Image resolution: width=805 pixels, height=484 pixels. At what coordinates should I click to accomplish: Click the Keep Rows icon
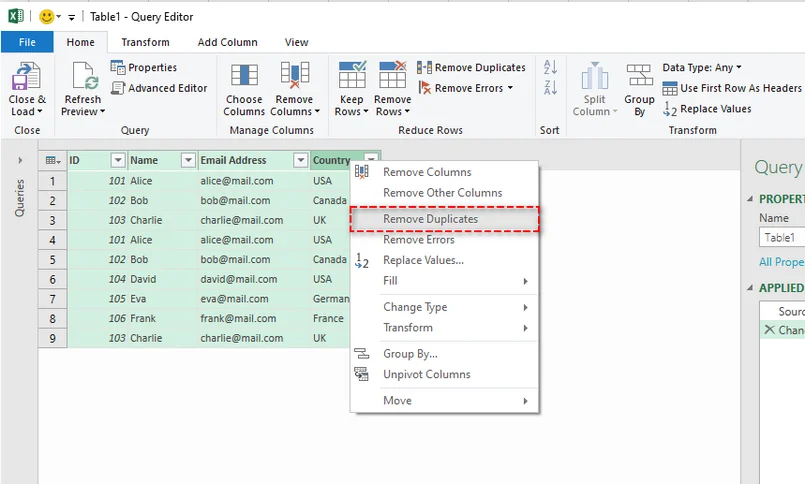coord(352,75)
